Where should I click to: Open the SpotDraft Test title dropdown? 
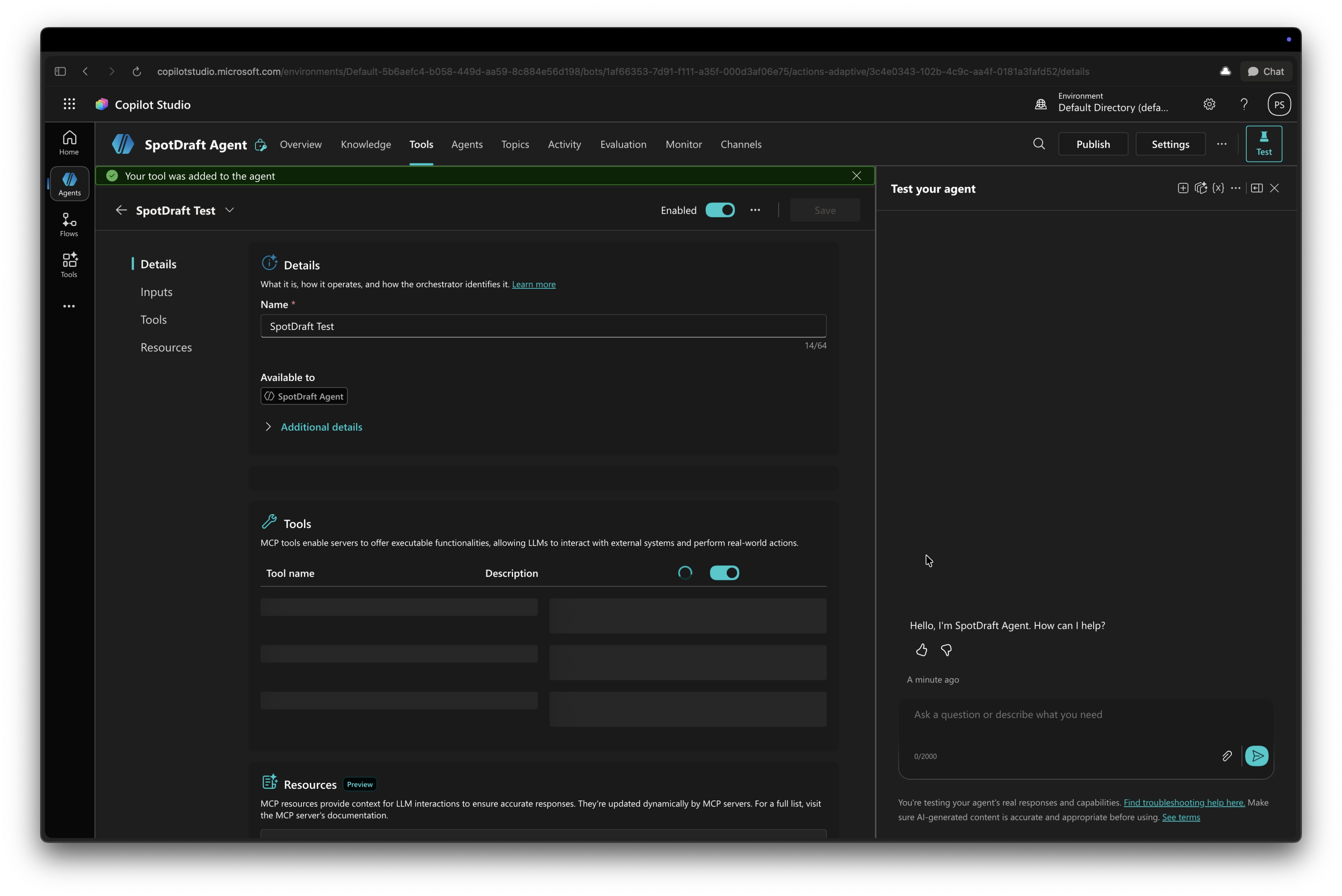tap(230, 210)
